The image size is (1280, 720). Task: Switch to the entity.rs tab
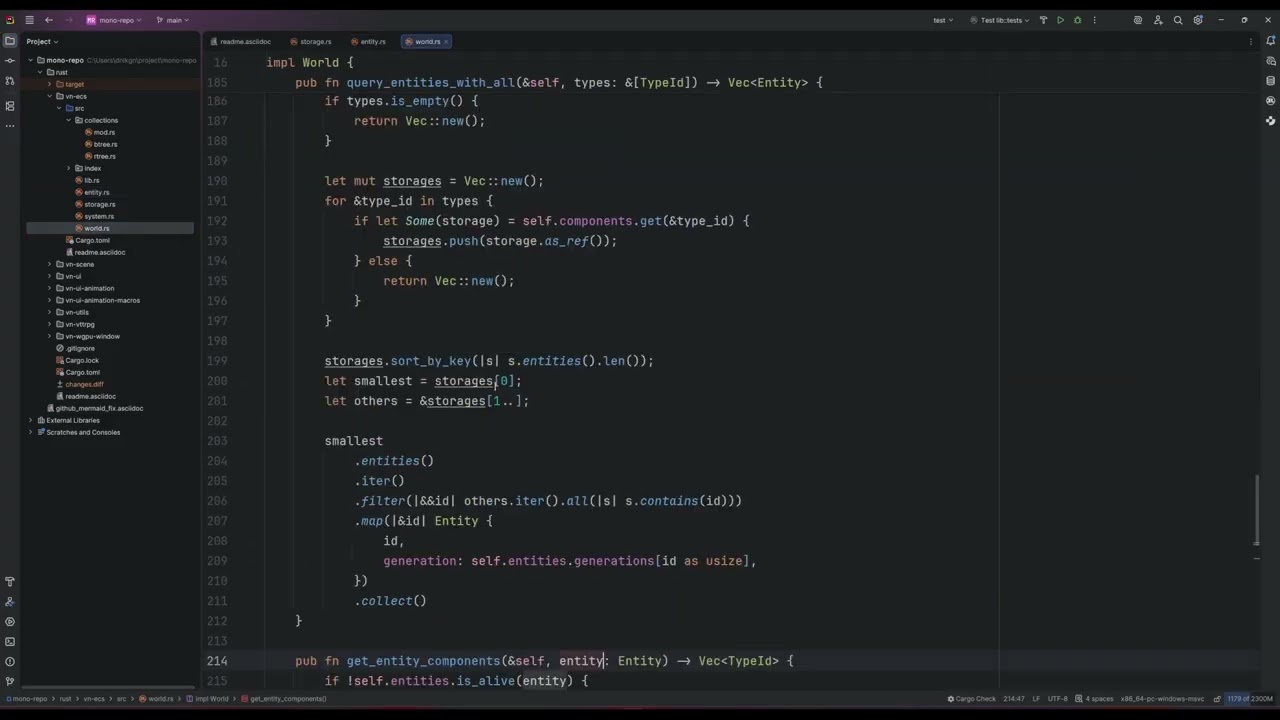coord(368,42)
